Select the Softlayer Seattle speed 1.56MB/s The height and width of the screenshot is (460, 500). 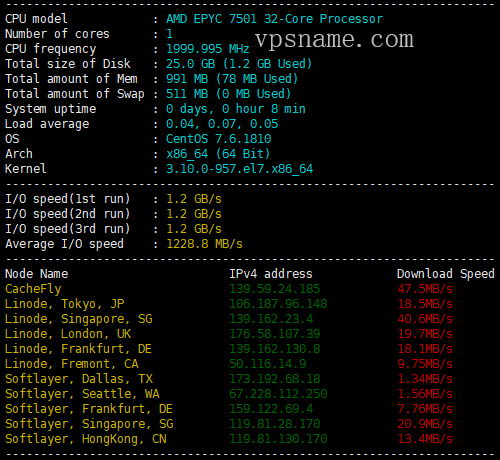[425, 394]
